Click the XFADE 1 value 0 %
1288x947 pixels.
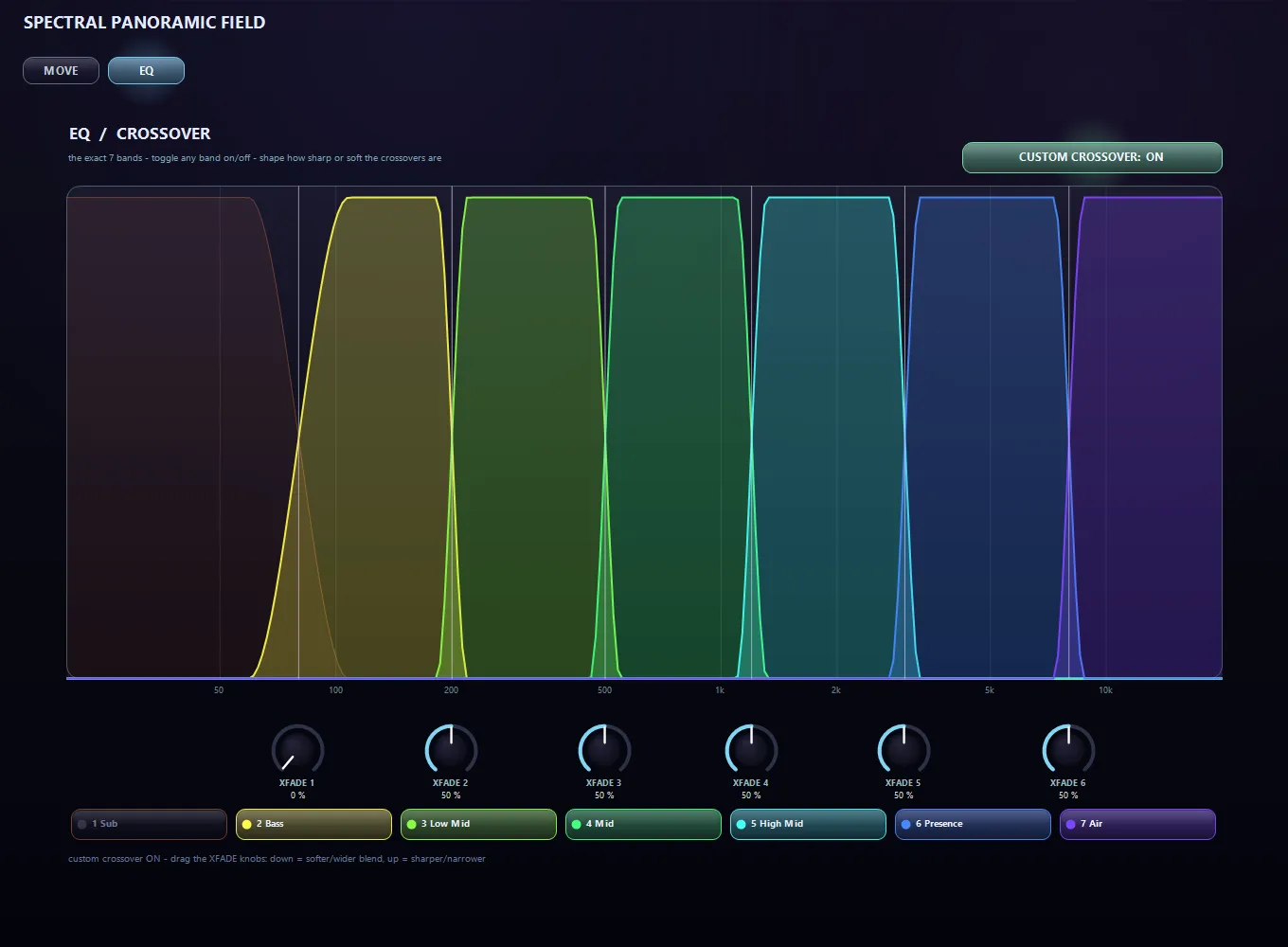click(x=297, y=795)
